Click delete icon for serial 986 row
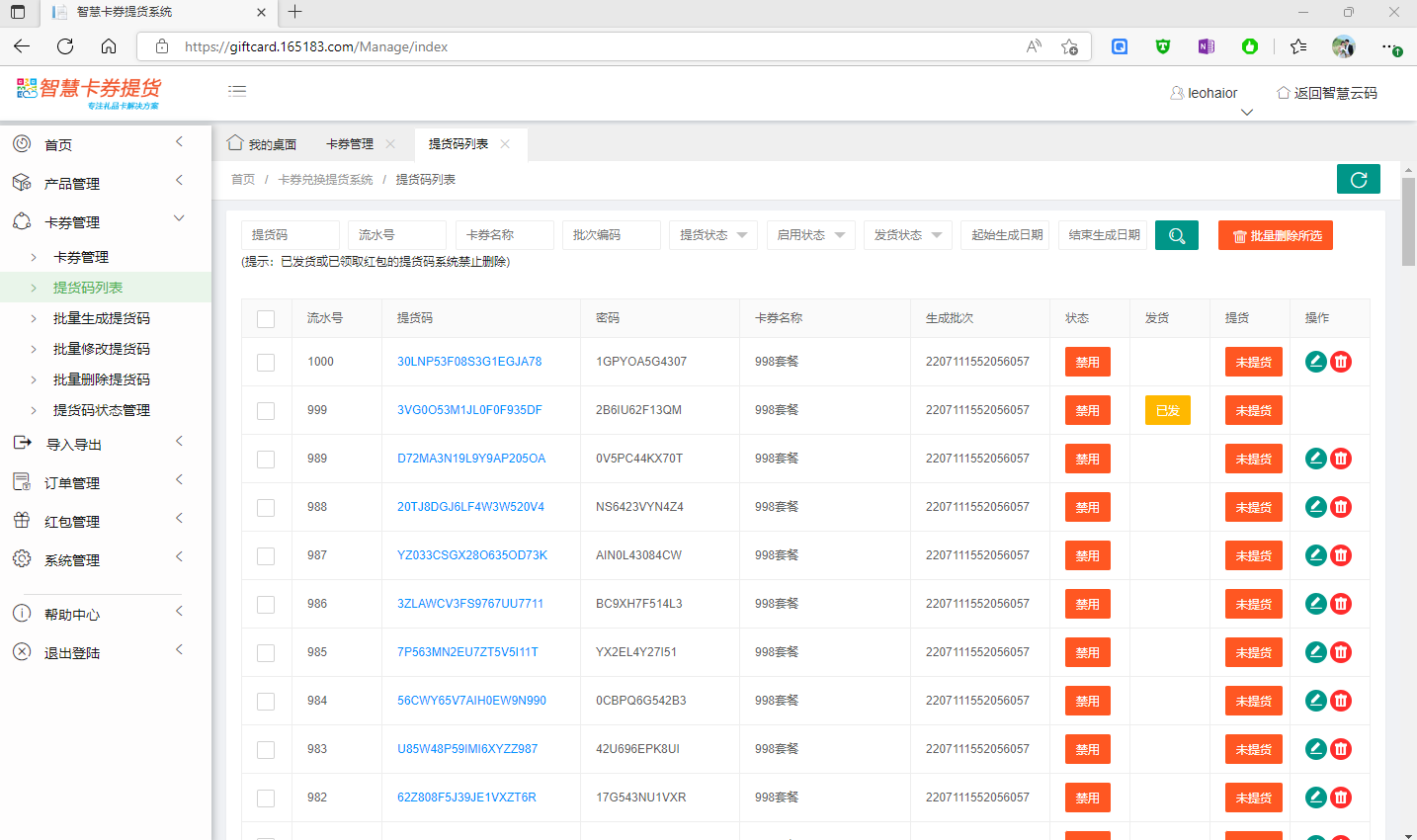This screenshot has width=1417, height=840. [1341, 604]
